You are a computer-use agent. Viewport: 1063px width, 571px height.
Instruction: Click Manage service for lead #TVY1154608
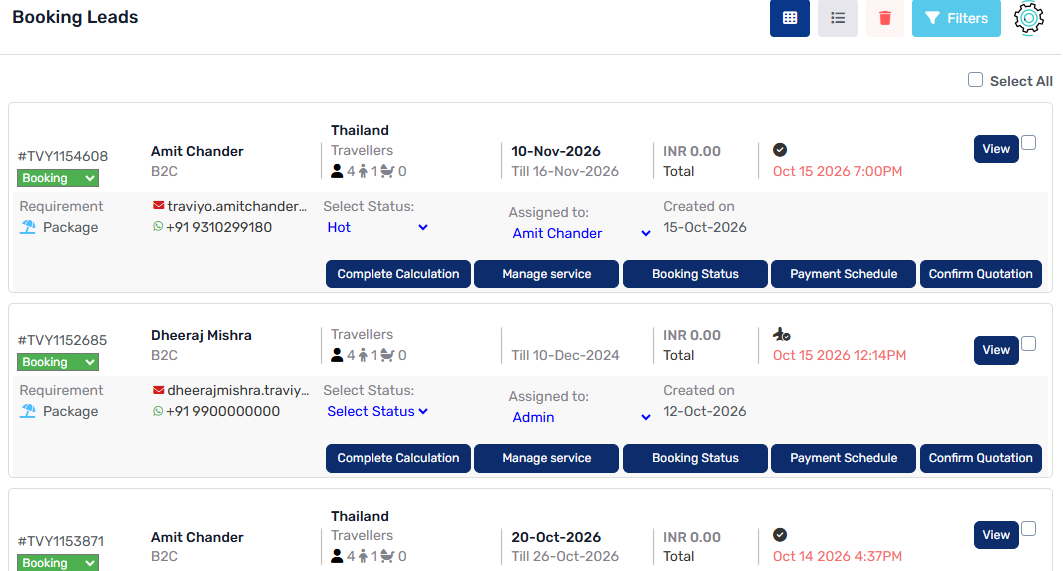coord(546,274)
